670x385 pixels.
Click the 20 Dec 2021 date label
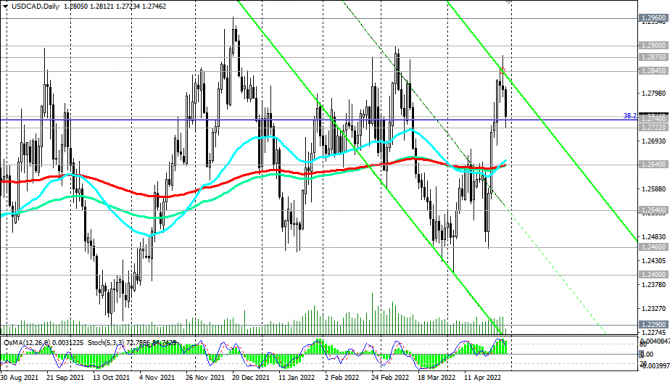click(251, 378)
